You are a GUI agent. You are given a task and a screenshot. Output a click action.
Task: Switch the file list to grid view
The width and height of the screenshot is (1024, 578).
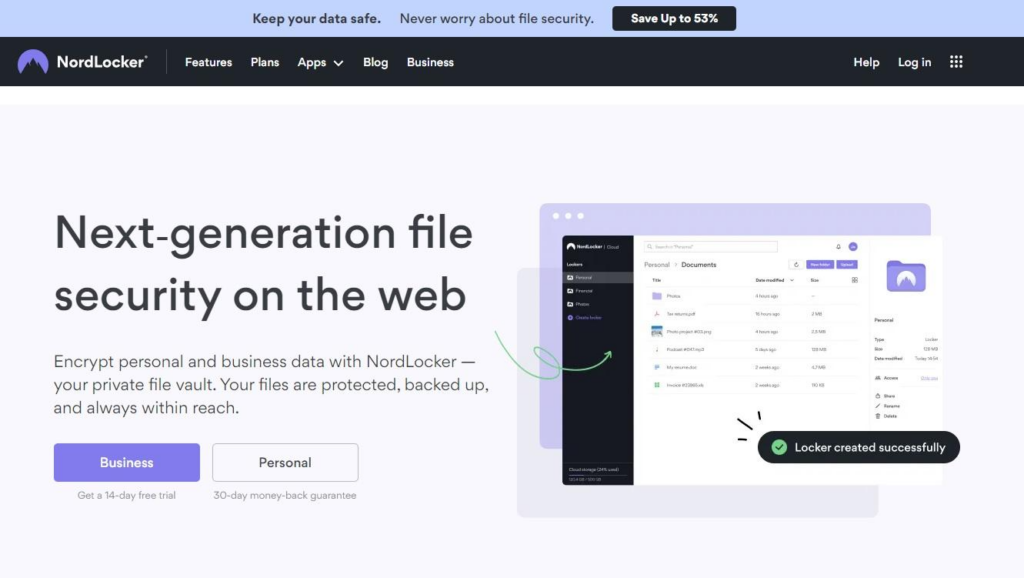(x=855, y=280)
